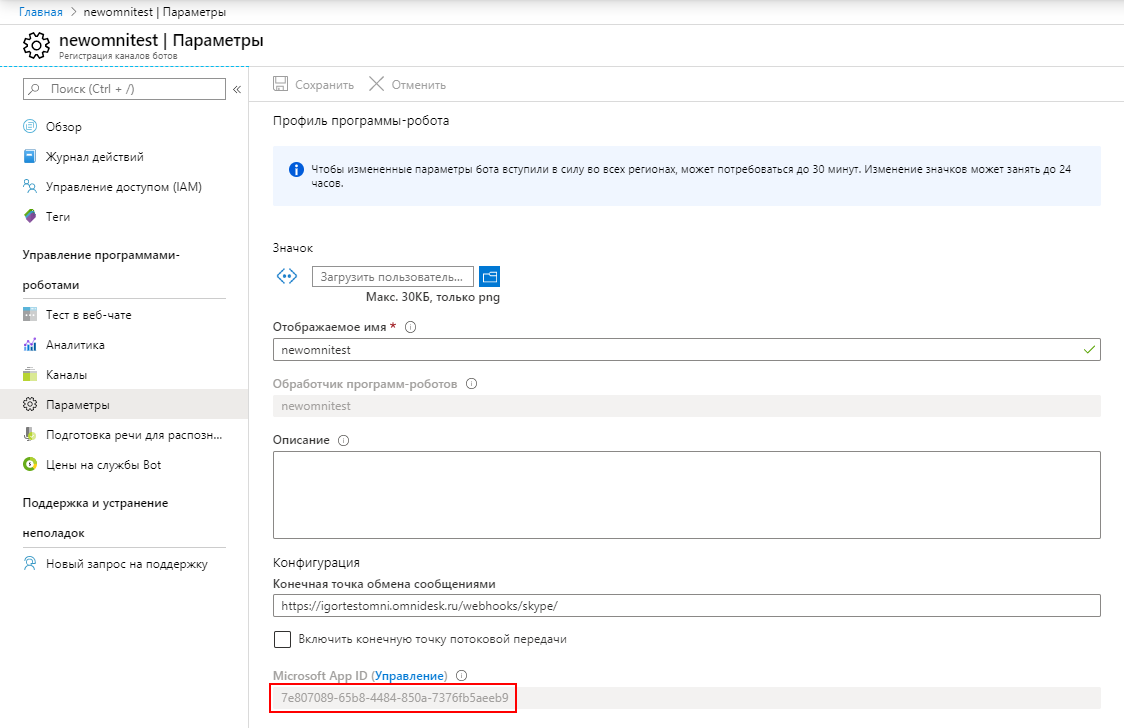Screen dimensions: 1124x728
Task: Click the Microsoft App ID value field
Action: click(x=687, y=698)
